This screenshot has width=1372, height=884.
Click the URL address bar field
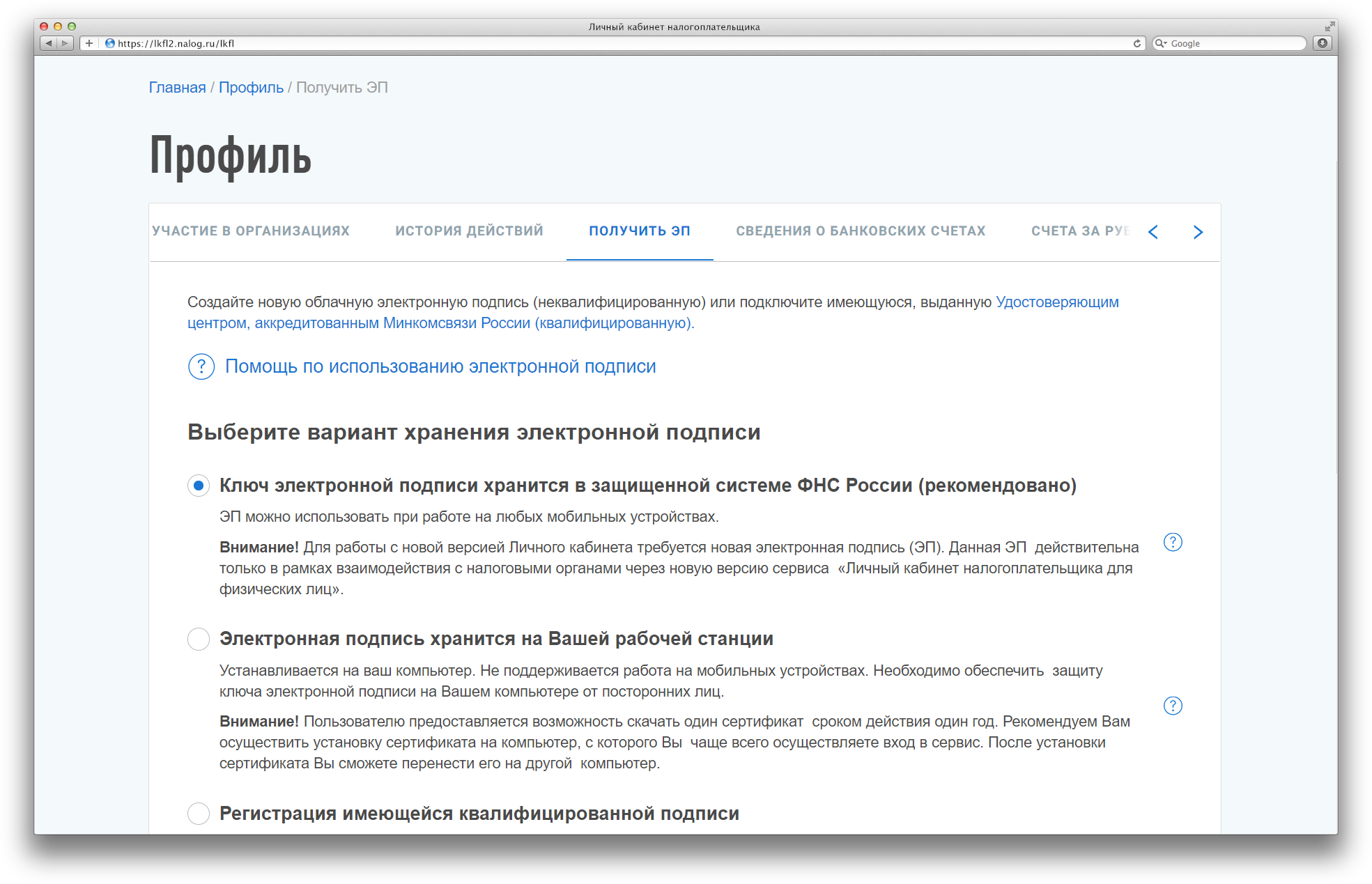coord(613,43)
